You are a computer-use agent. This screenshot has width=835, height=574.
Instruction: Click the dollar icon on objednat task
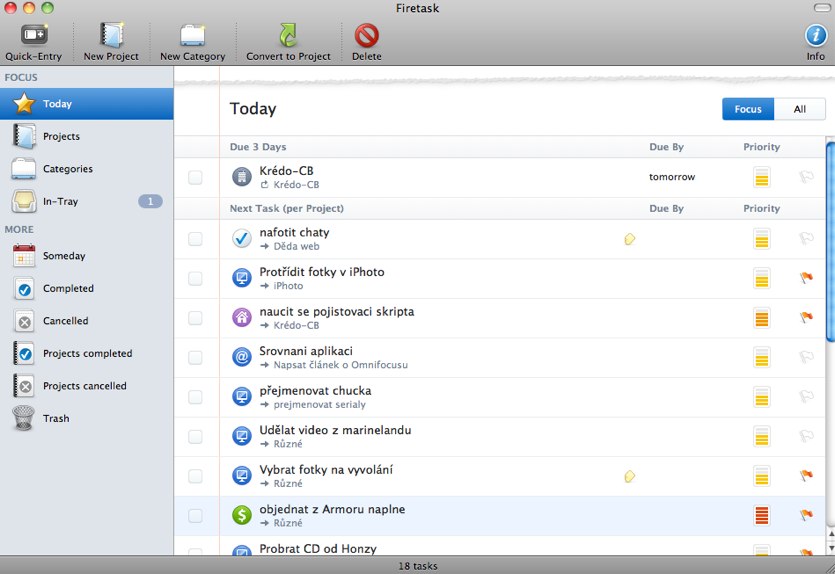tap(241, 515)
